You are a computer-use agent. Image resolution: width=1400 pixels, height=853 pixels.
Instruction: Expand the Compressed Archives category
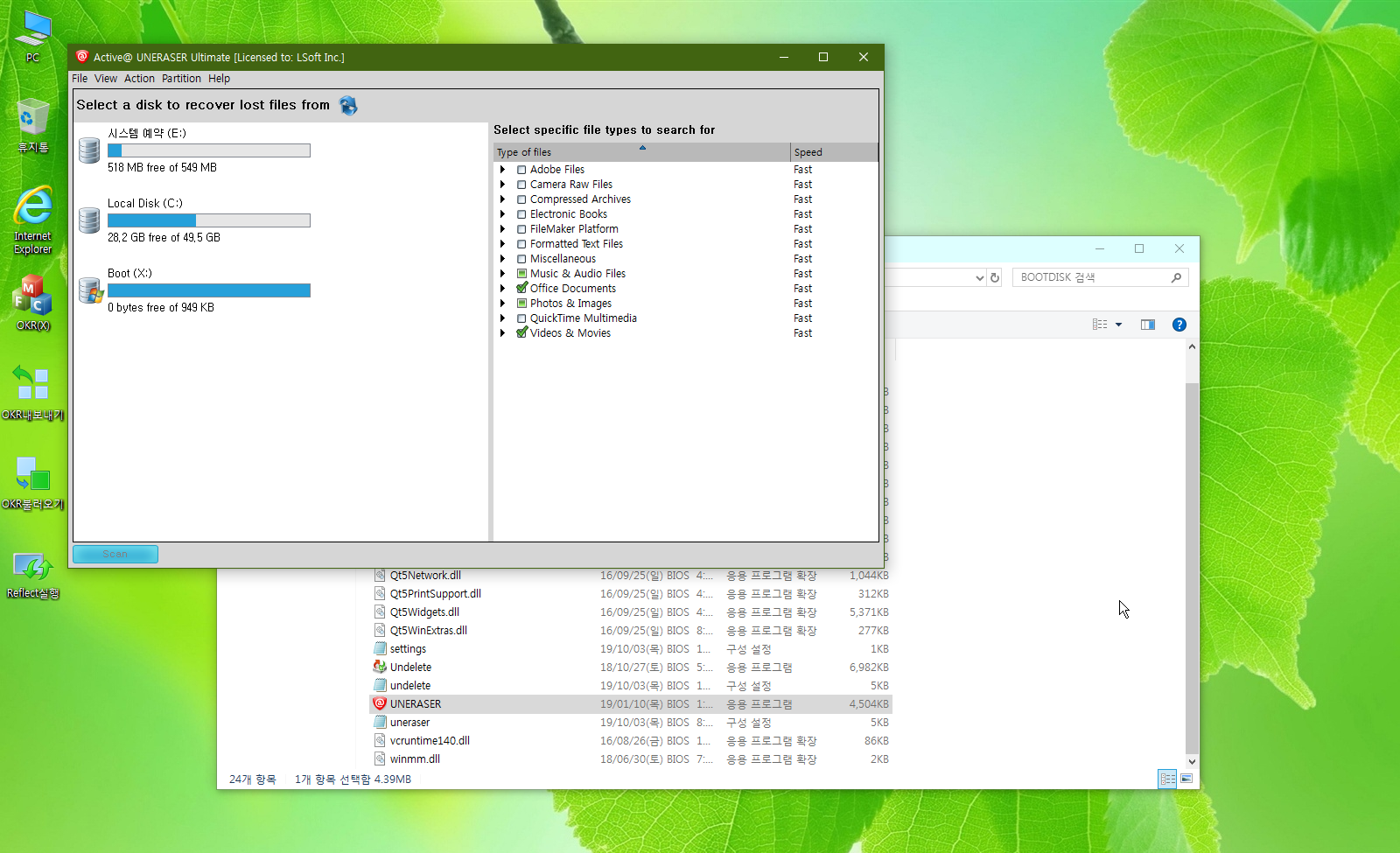click(x=503, y=199)
